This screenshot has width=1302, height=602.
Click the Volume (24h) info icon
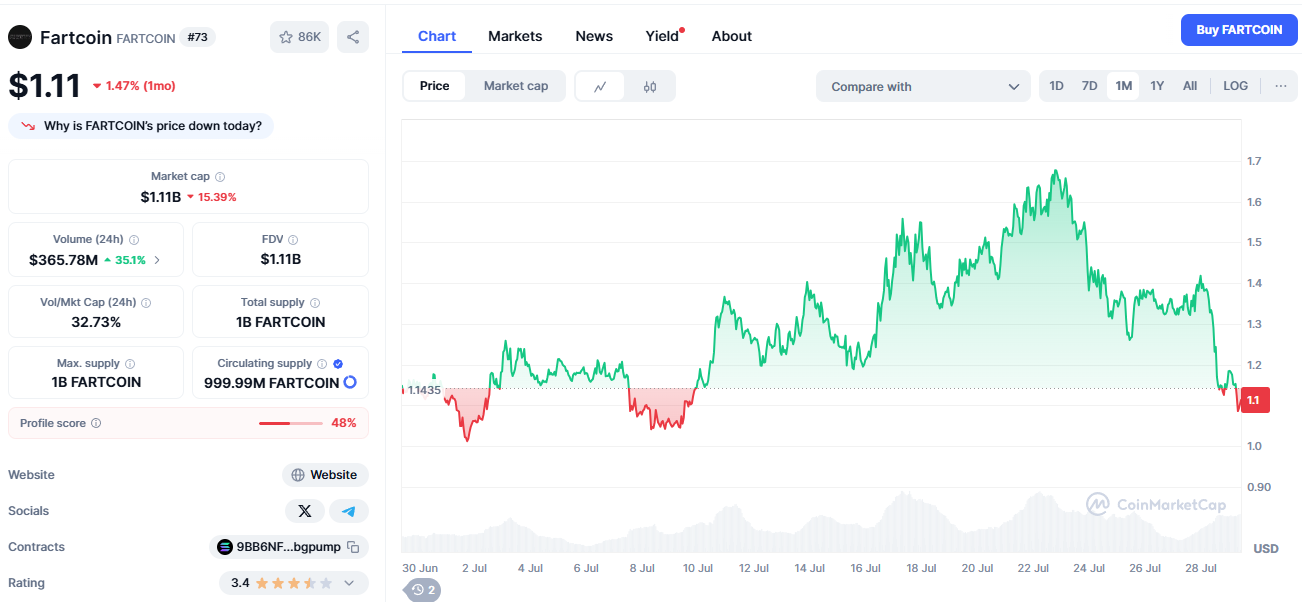[x=134, y=240]
